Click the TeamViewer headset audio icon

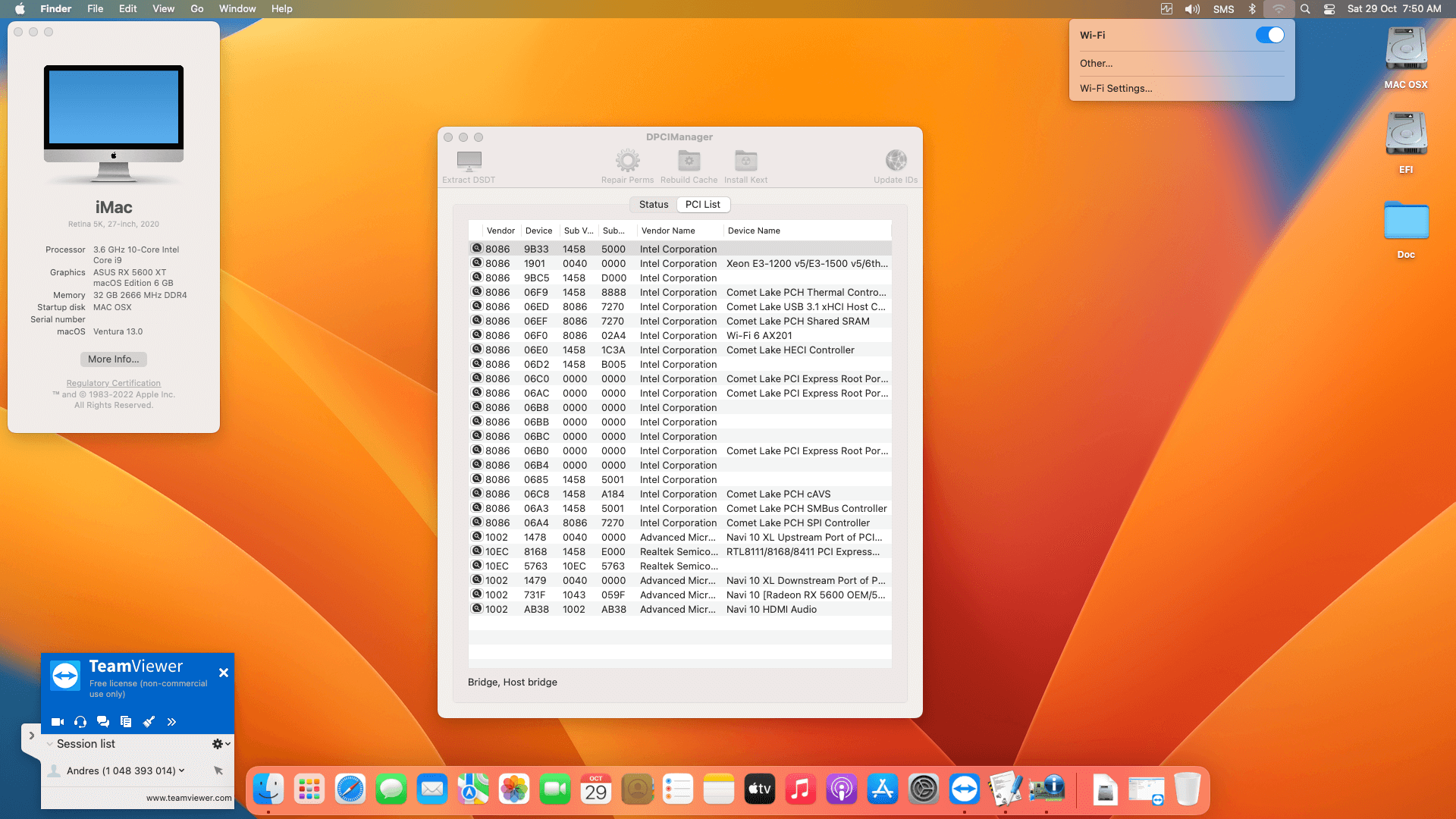pos(80,722)
